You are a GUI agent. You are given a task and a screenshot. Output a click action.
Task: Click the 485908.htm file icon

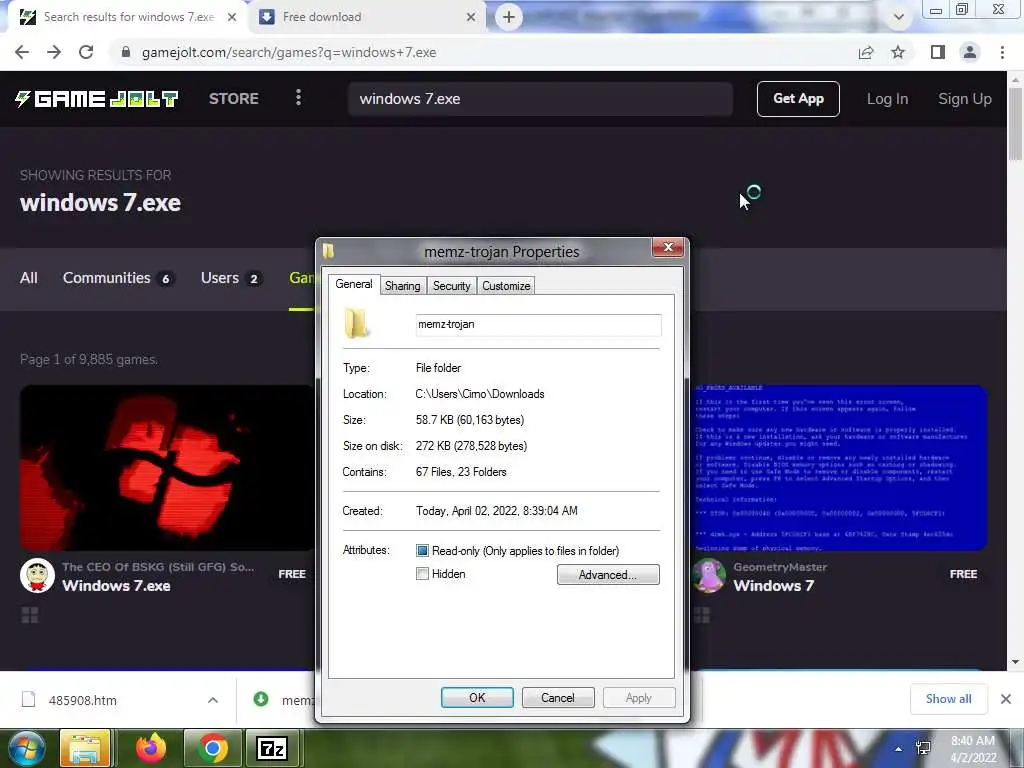click(x=29, y=699)
